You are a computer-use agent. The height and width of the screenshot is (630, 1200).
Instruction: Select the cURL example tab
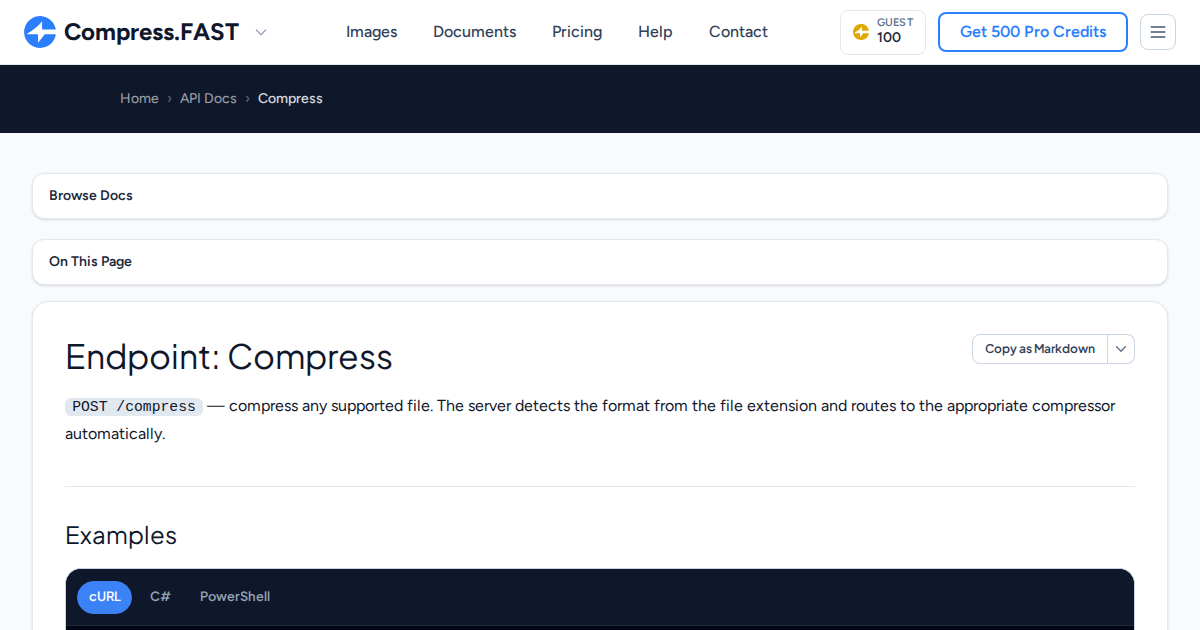105,597
